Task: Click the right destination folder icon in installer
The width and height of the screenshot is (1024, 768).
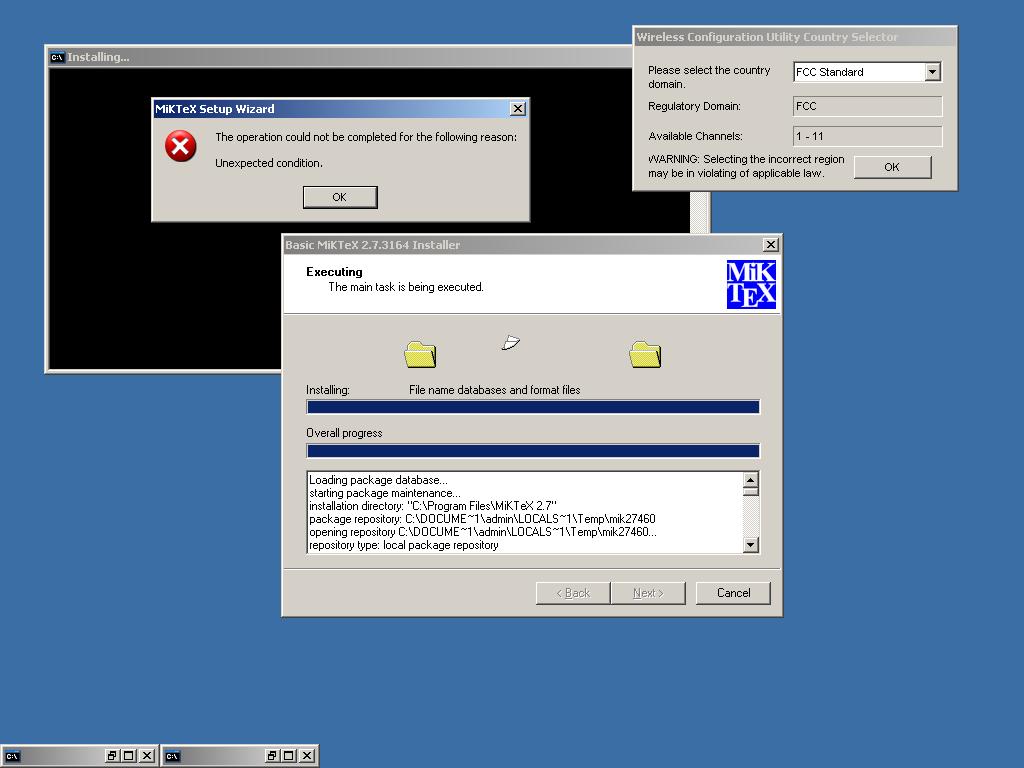Action: coord(645,354)
